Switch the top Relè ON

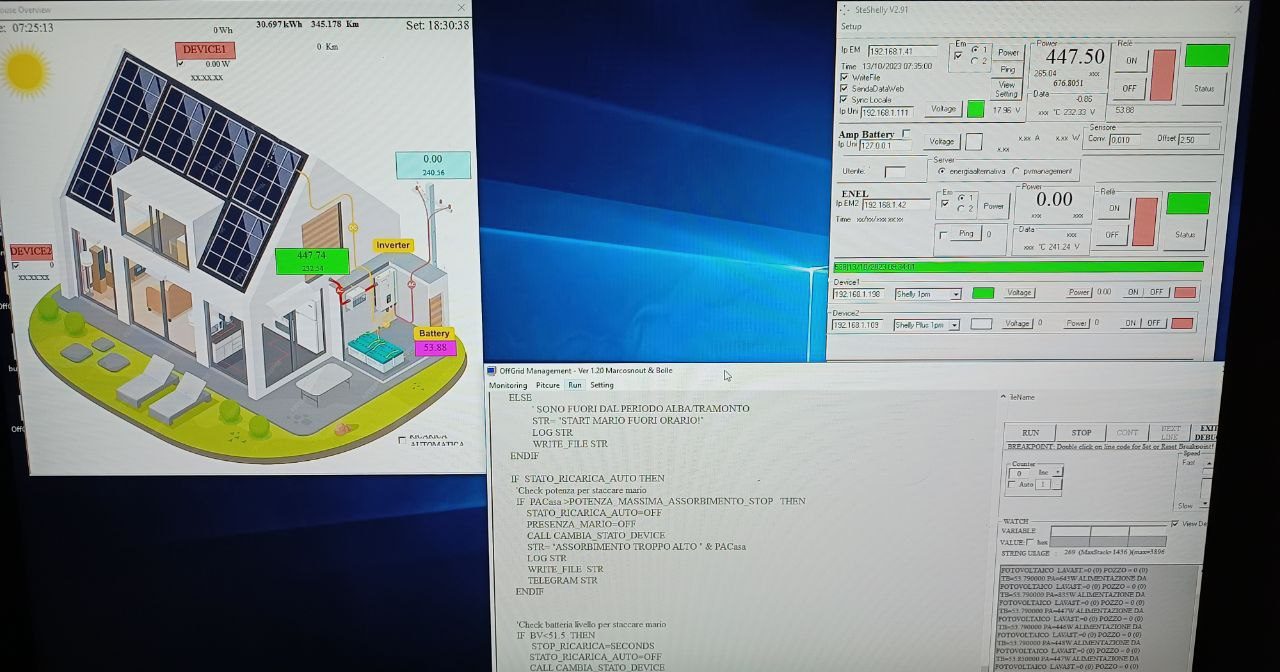(x=1131, y=59)
